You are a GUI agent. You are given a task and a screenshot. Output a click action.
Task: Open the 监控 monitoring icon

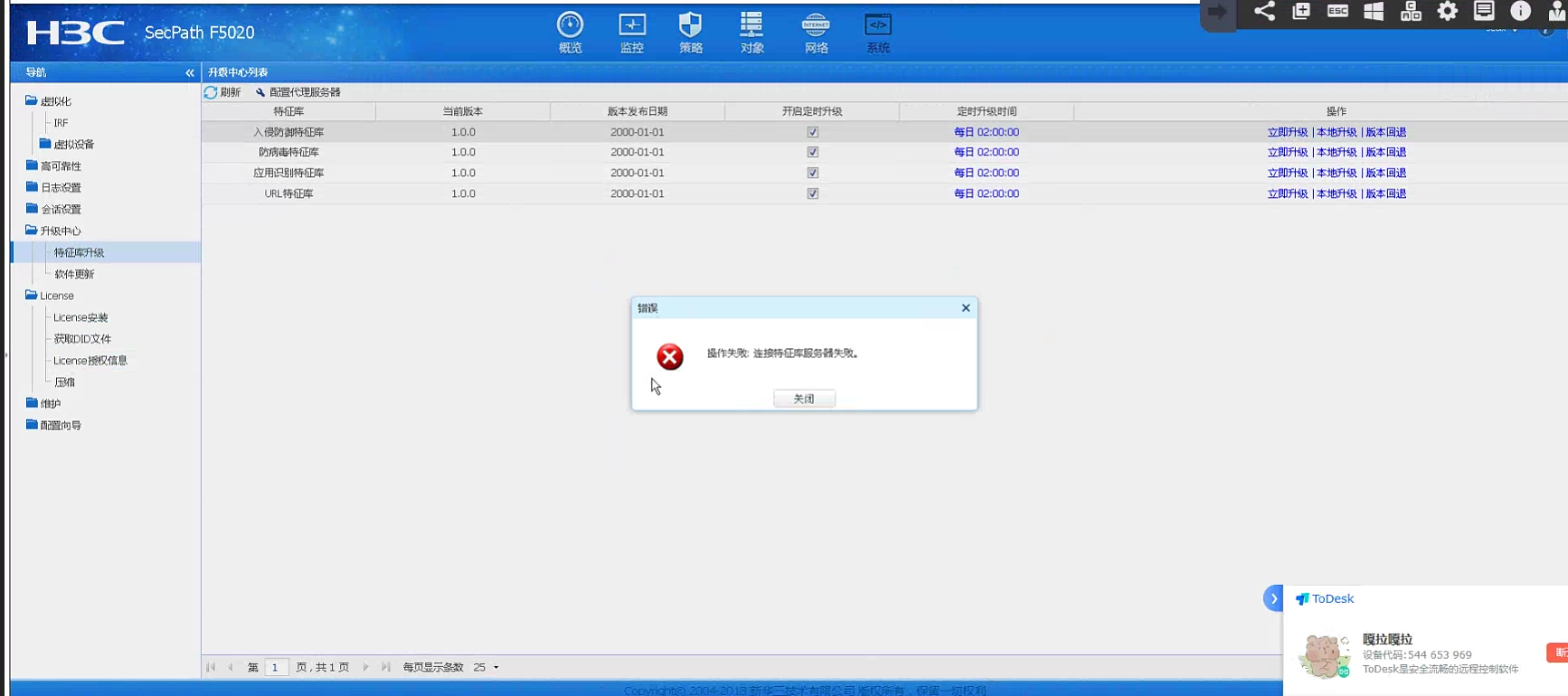[631, 25]
